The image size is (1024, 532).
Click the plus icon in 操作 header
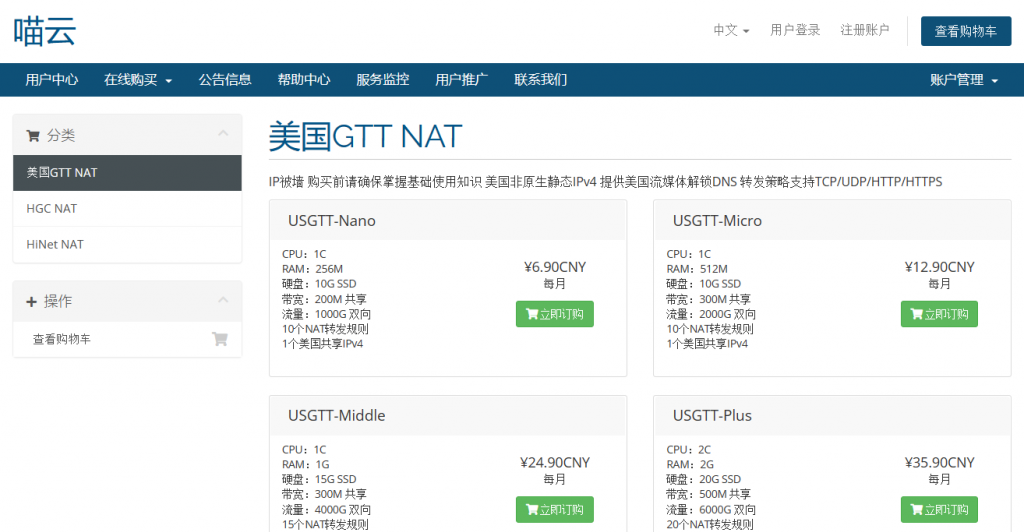coord(32,301)
